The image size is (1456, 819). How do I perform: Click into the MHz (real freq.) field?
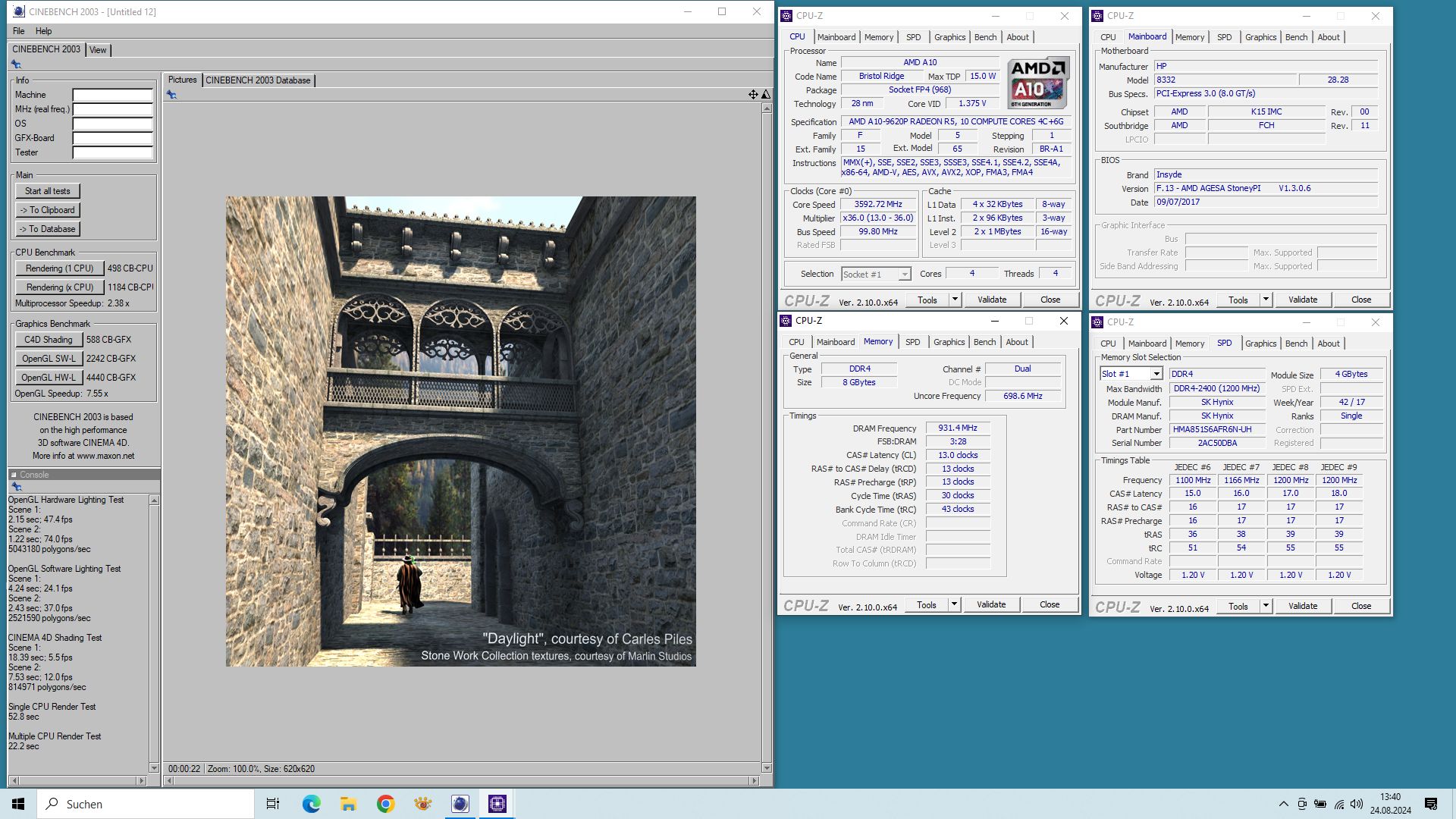[x=113, y=109]
